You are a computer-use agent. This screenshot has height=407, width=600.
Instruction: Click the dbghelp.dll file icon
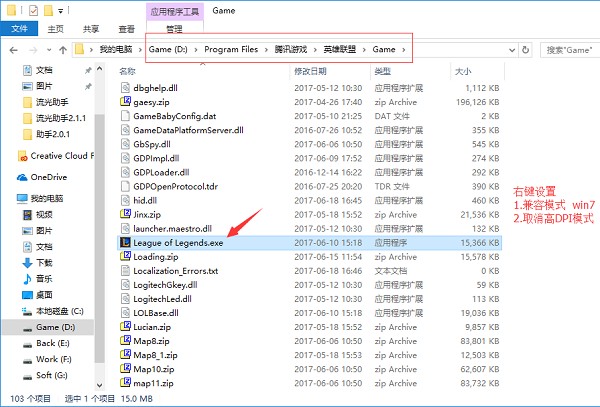tap(125, 87)
